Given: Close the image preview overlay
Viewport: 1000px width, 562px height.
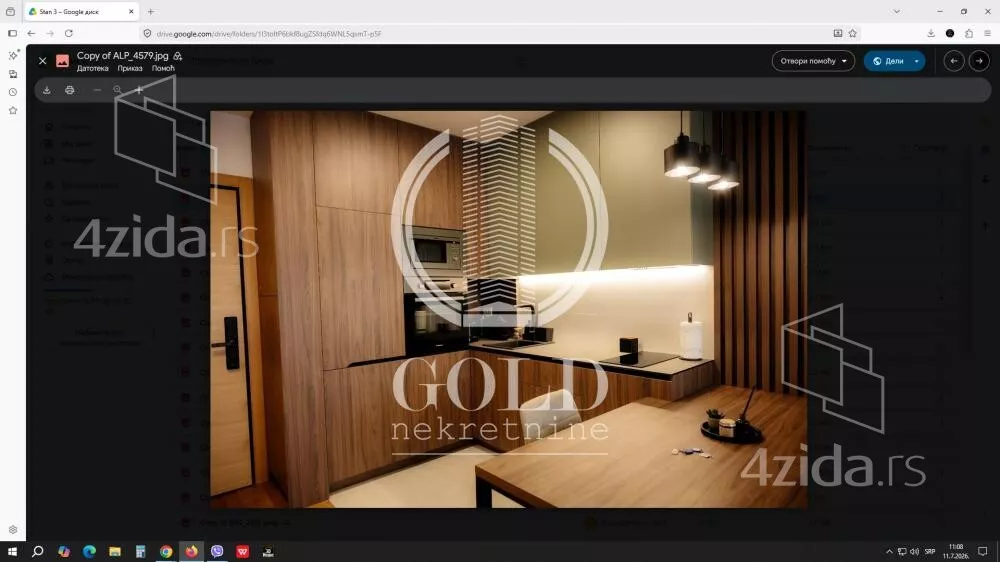Looking at the screenshot, I should click(42, 61).
